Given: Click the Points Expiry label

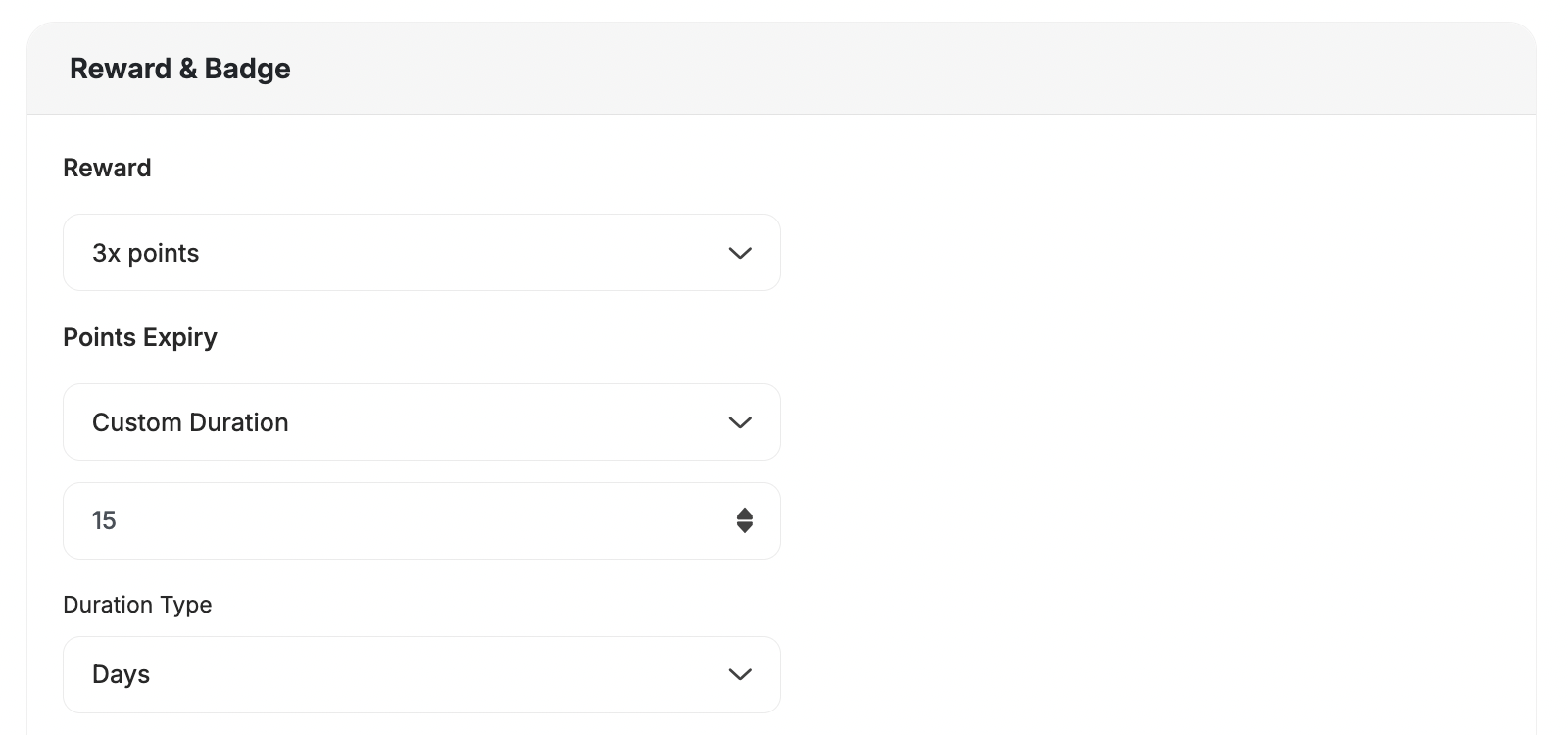Looking at the screenshot, I should pyautogui.click(x=139, y=337).
